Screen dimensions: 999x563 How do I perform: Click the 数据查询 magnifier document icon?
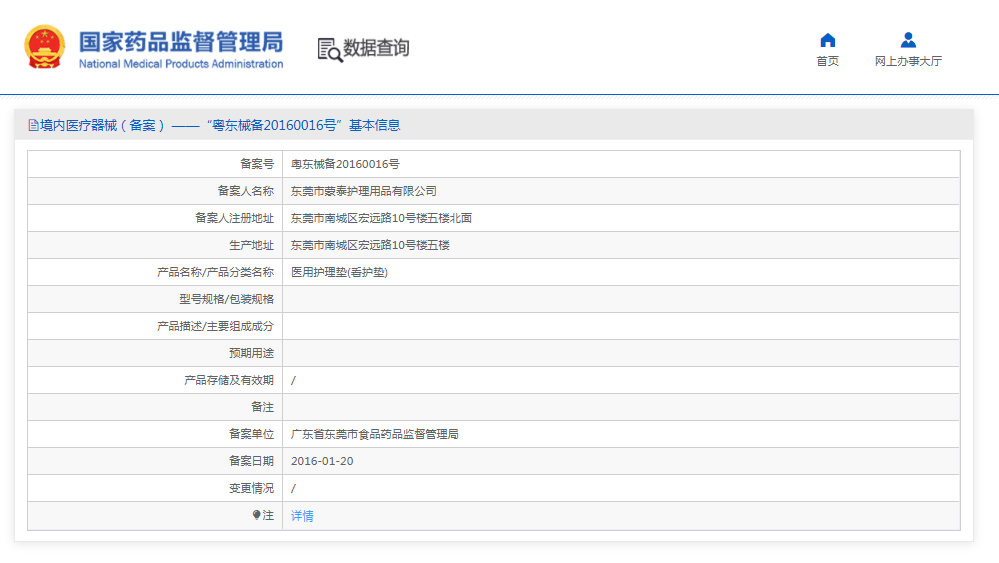(x=329, y=49)
